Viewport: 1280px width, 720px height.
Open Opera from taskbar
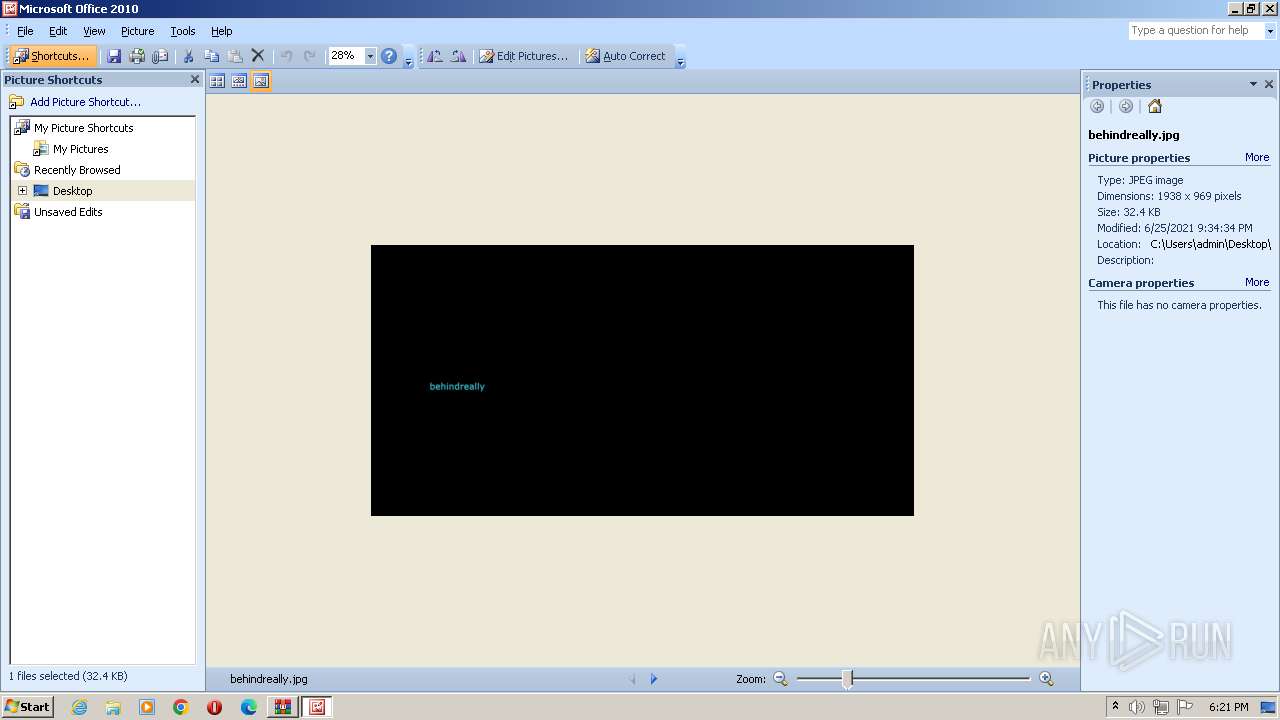click(214, 707)
